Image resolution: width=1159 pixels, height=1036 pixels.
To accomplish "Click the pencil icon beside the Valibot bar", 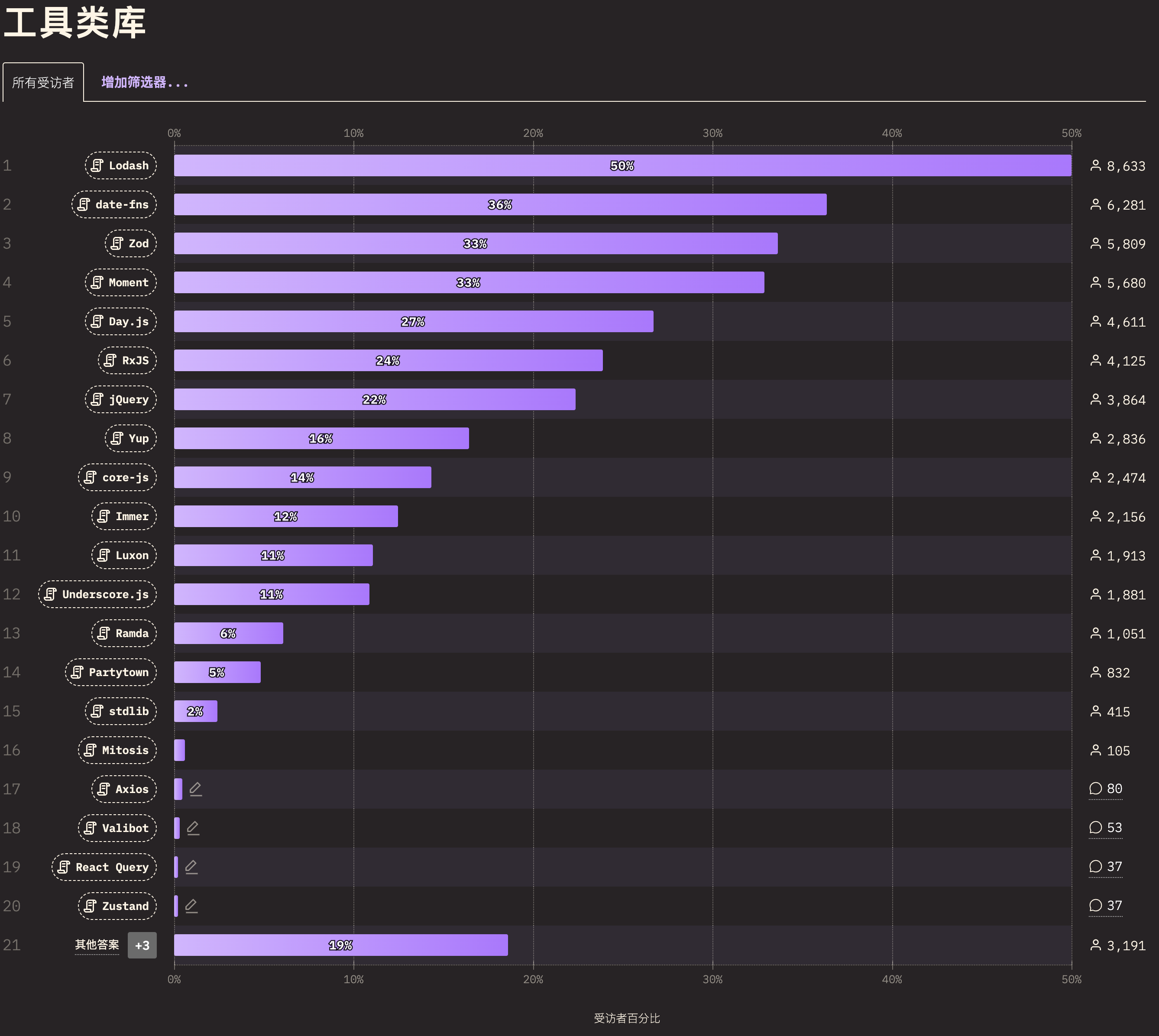I will pyautogui.click(x=194, y=828).
